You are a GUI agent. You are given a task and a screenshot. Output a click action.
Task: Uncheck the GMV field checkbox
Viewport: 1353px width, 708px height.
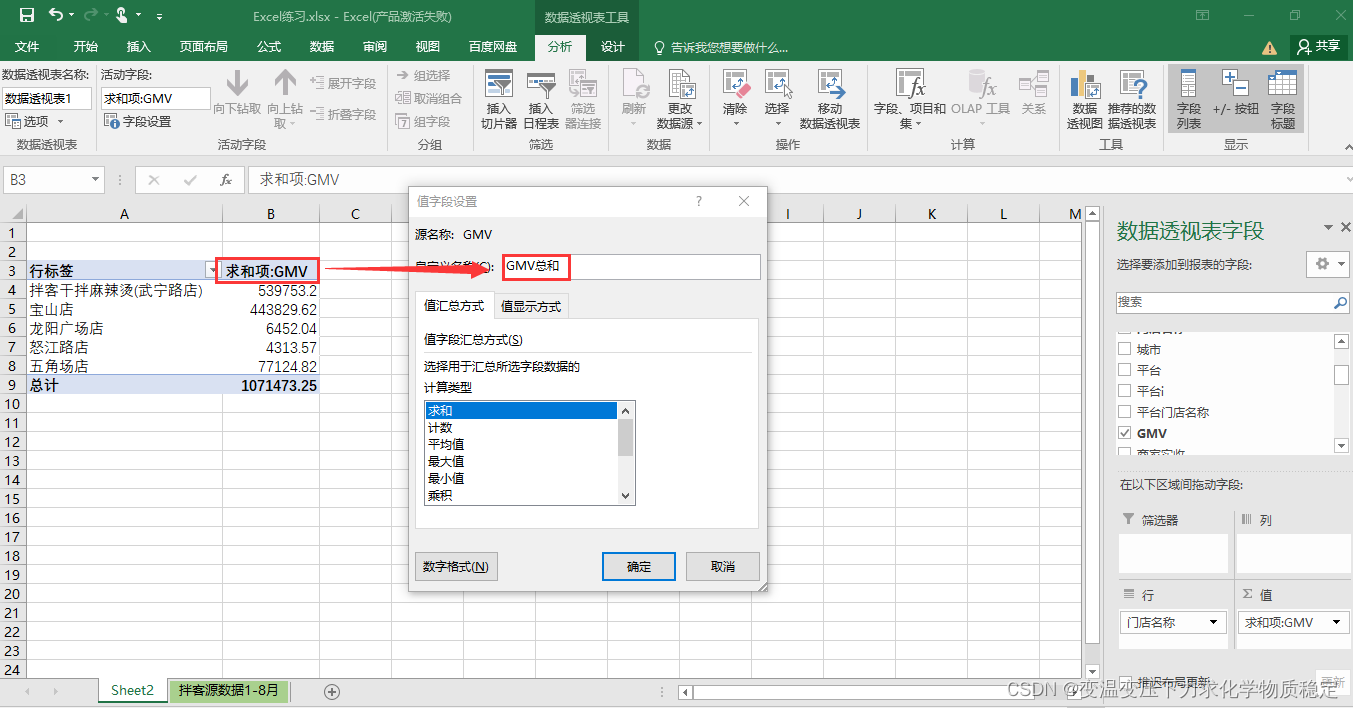tap(1125, 433)
